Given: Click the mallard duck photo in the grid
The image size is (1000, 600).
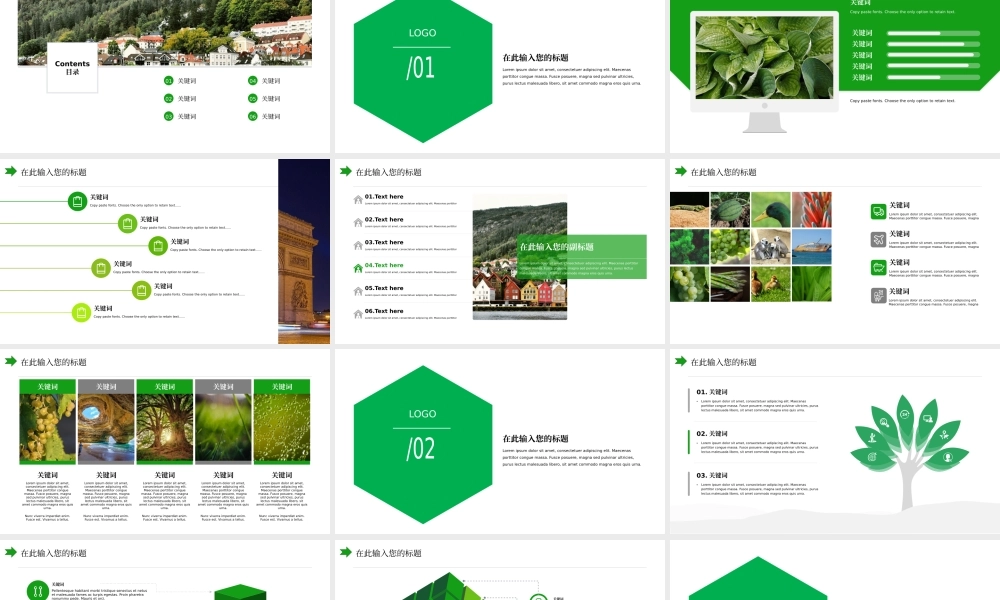Looking at the screenshot, I should (770, 210).
